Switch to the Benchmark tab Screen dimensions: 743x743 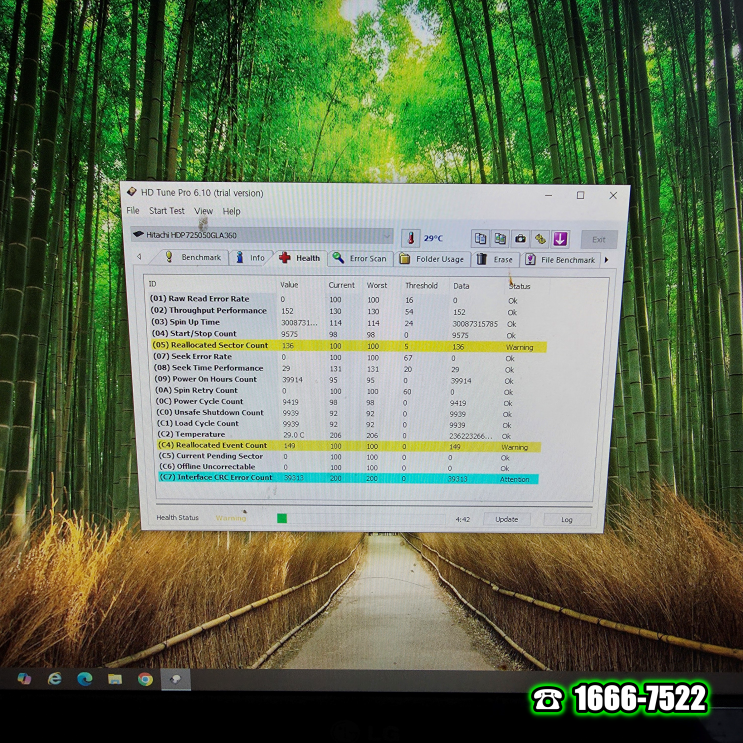[193, 257]
